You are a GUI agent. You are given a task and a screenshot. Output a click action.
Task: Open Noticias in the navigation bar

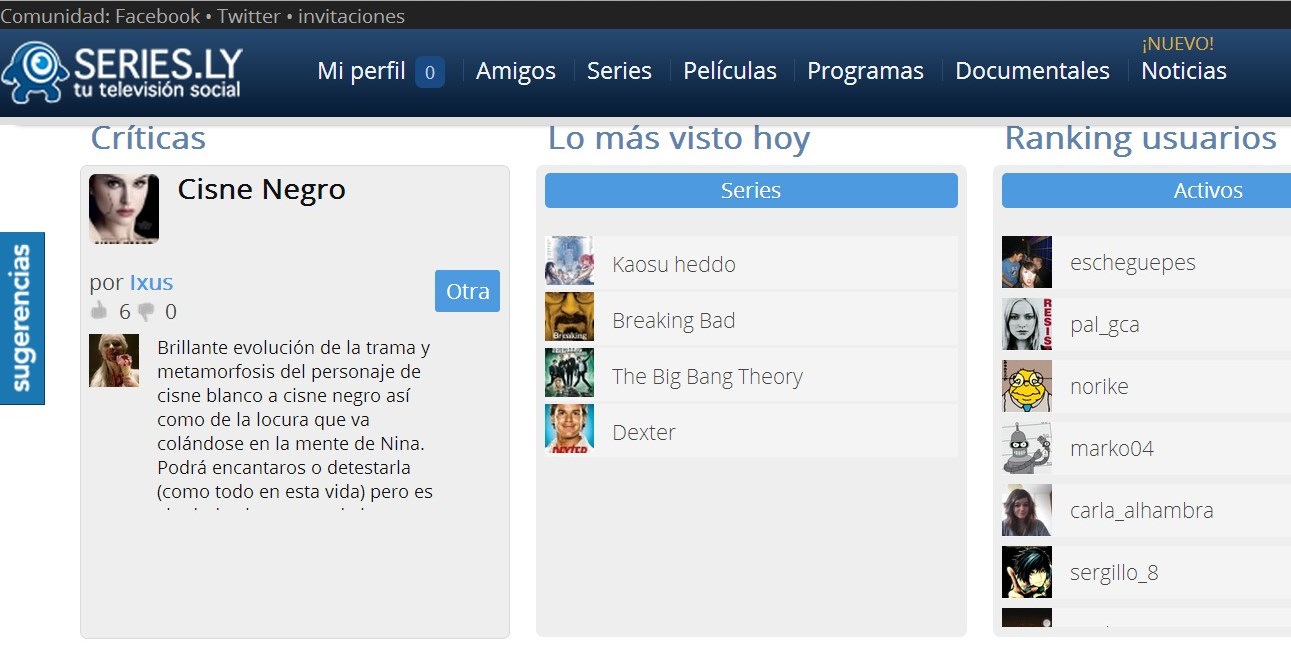click(1183, 71)
